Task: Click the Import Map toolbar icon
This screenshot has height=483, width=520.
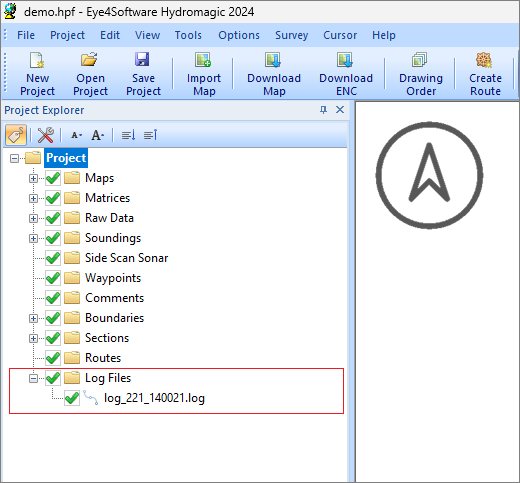Action: pos(203,60)
